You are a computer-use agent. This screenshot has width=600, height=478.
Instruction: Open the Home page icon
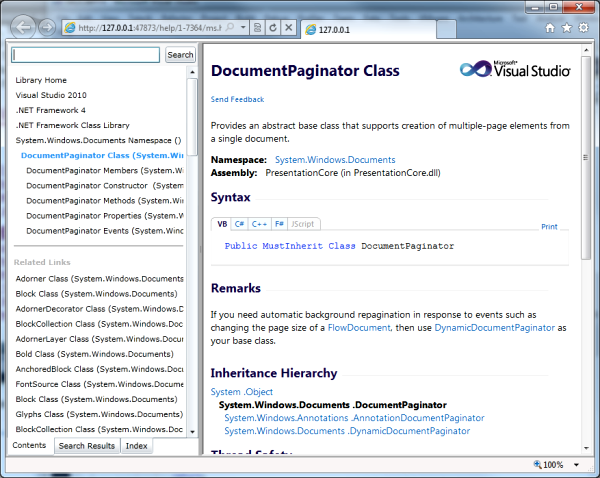point(550,28)
